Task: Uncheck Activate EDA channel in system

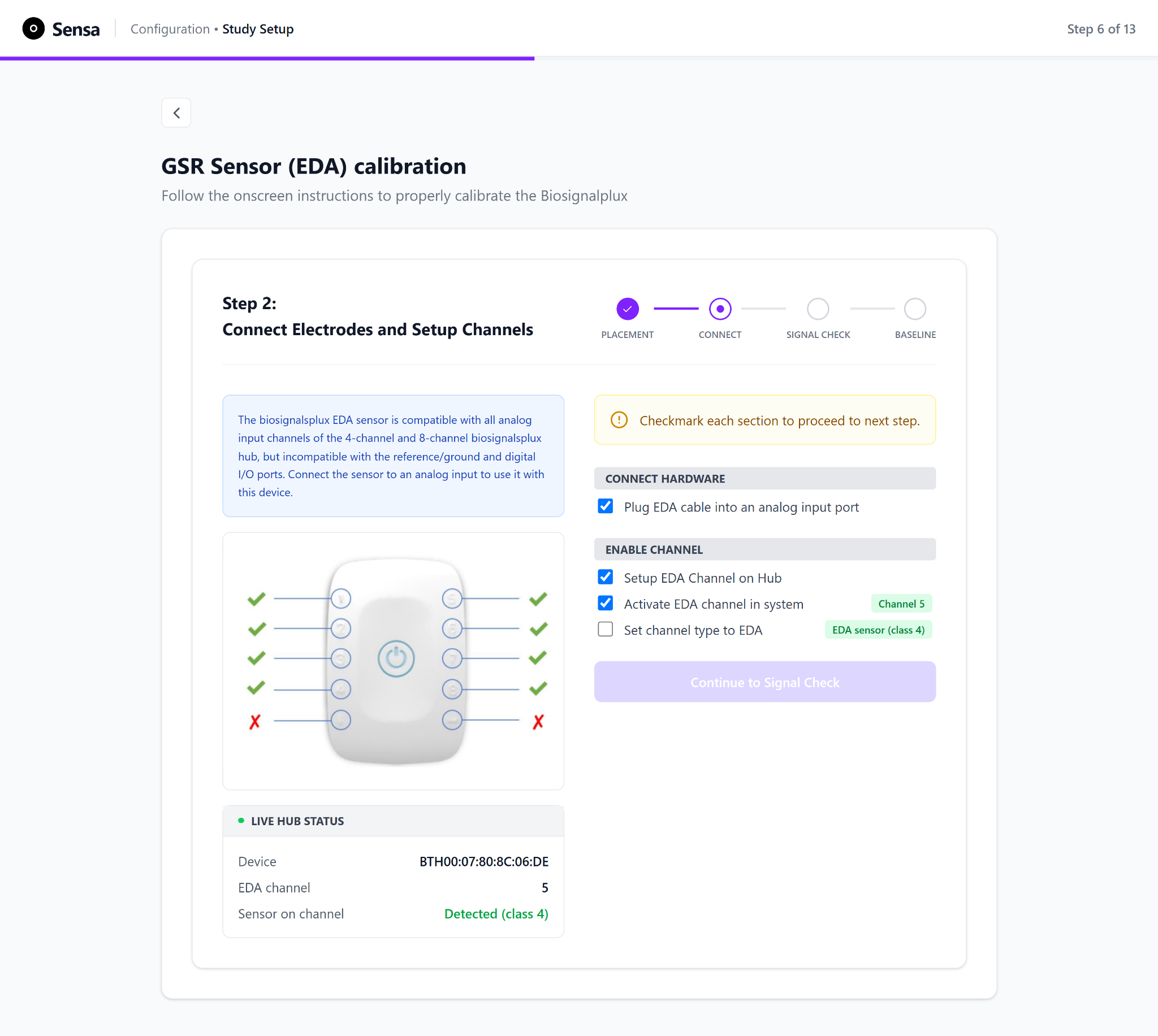Action: click(605, 604)
